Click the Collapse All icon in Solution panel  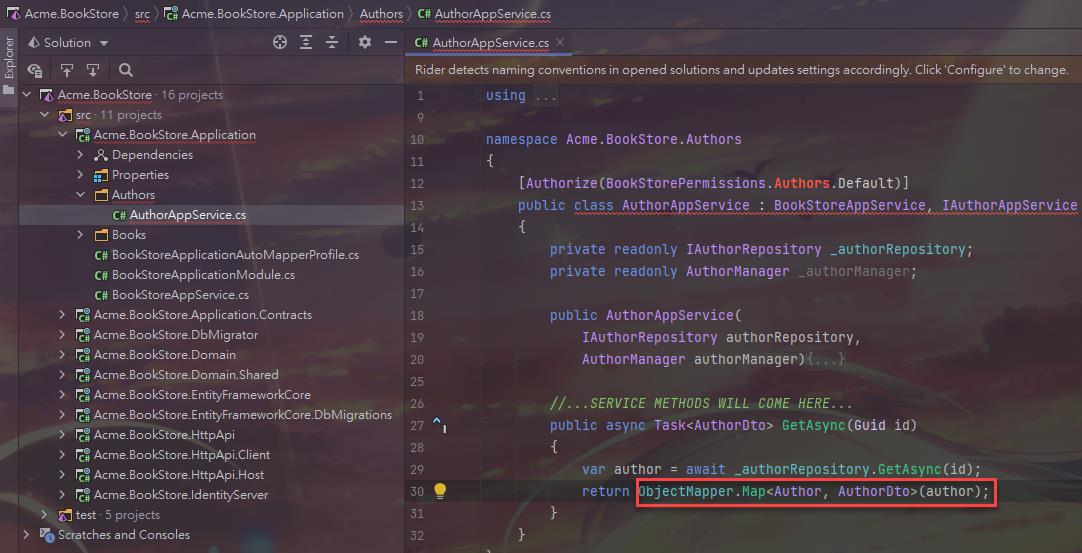click(331, 43)
